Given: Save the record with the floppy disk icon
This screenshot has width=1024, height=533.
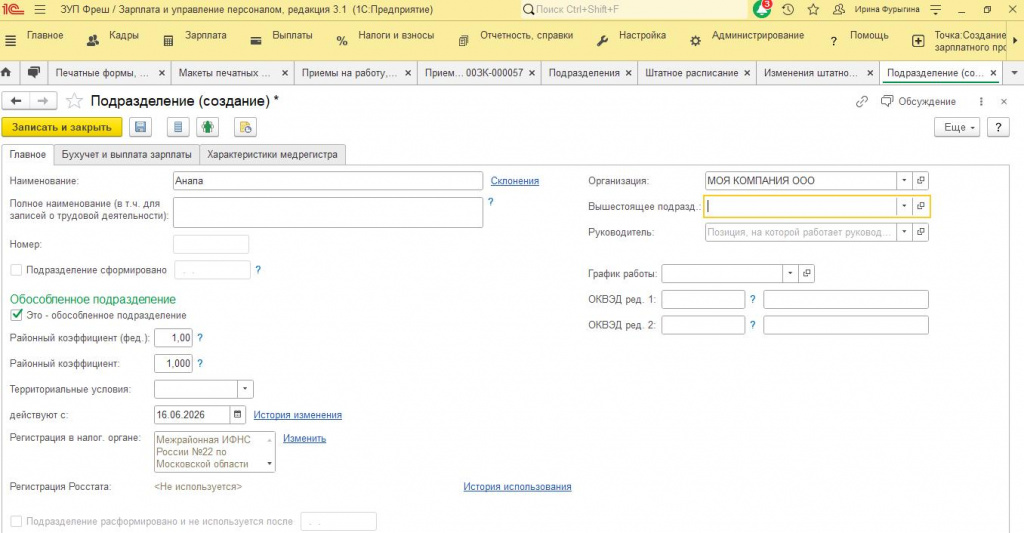Looking at the screenshot, I should coord(140,127).
